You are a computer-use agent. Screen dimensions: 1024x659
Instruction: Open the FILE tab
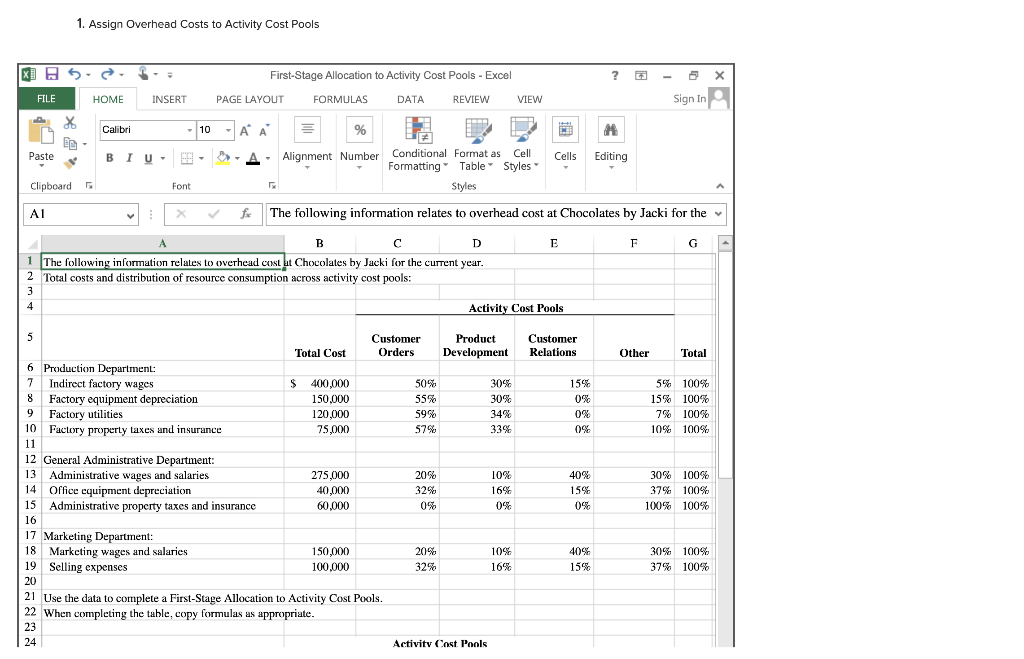click(46, 99)
